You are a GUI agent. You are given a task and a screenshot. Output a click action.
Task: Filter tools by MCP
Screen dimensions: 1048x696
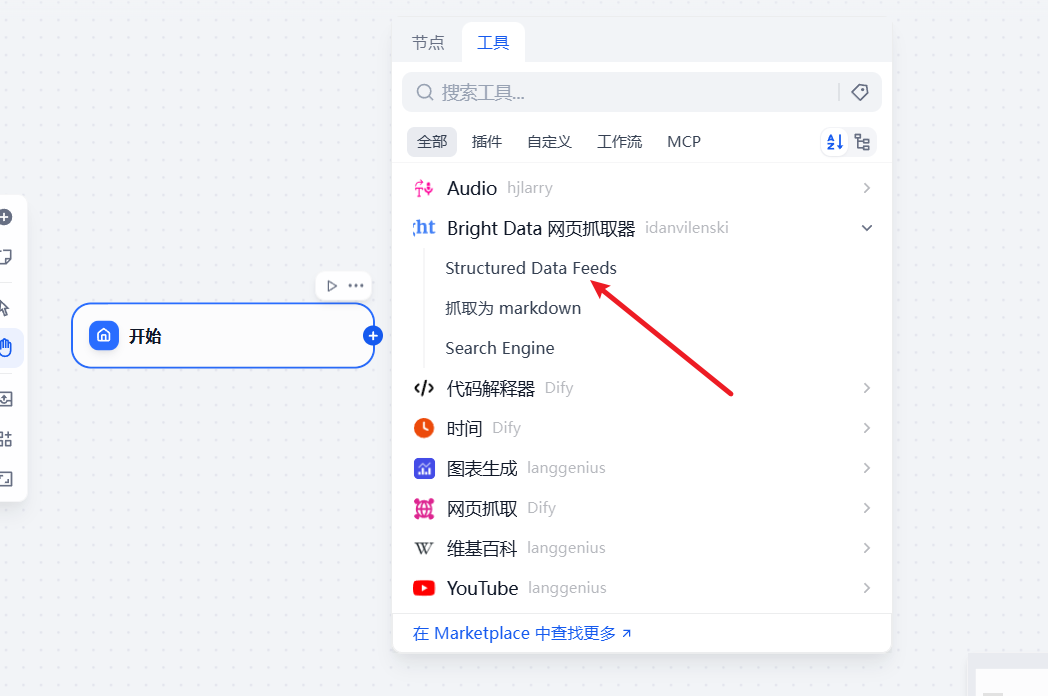[684, 142]
